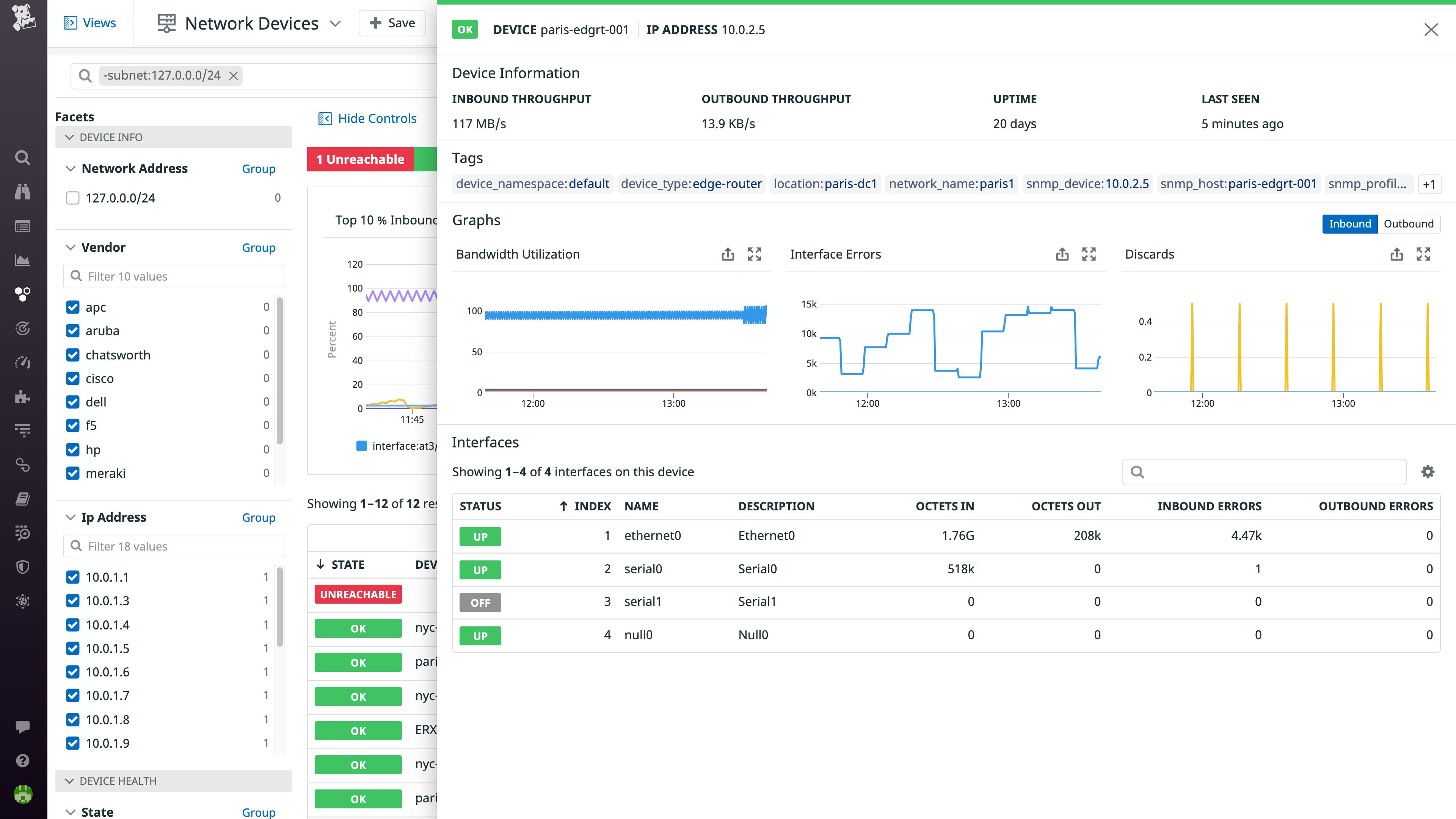Collapse the DEVICE INFO facet section
This screenshot has height=819, width=1456.
pyautogui.click(x=70, y=137)
